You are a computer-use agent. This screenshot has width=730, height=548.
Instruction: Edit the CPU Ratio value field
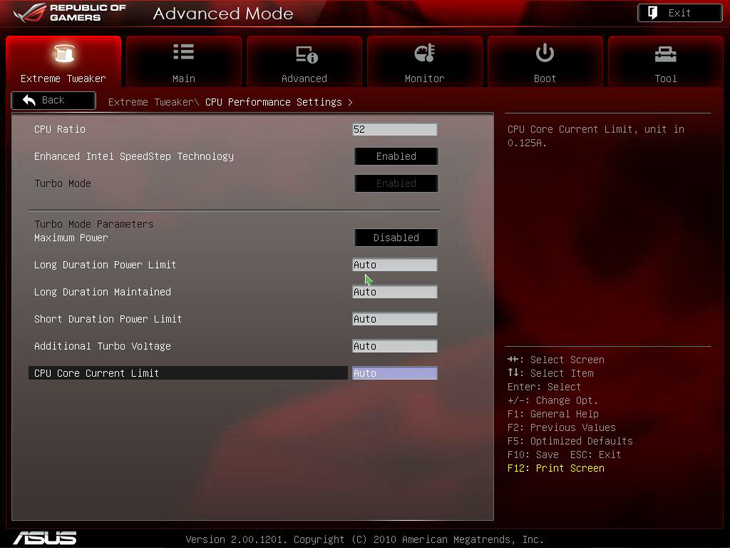point(394,130)
